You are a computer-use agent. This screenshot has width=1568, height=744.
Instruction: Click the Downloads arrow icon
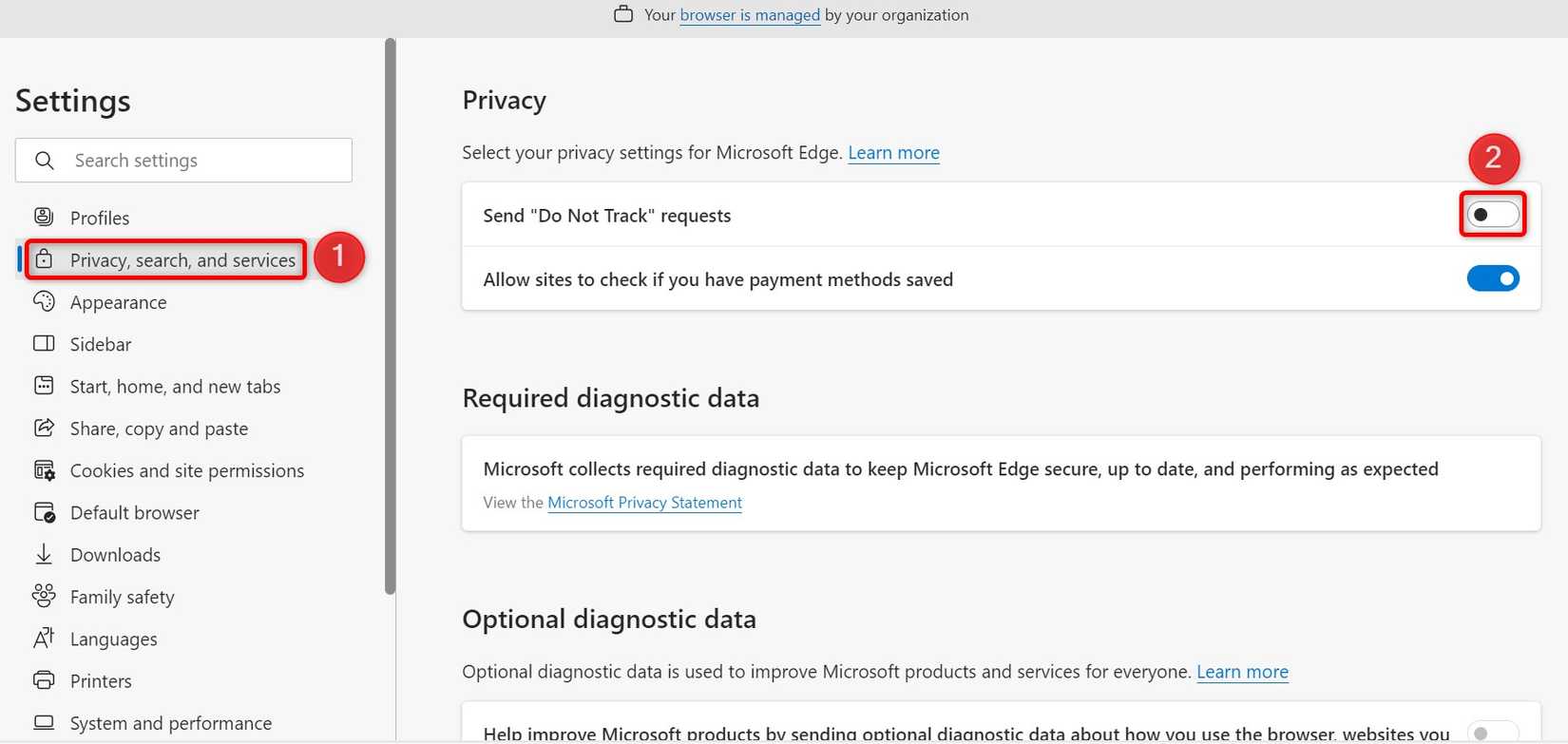point(44,554)
